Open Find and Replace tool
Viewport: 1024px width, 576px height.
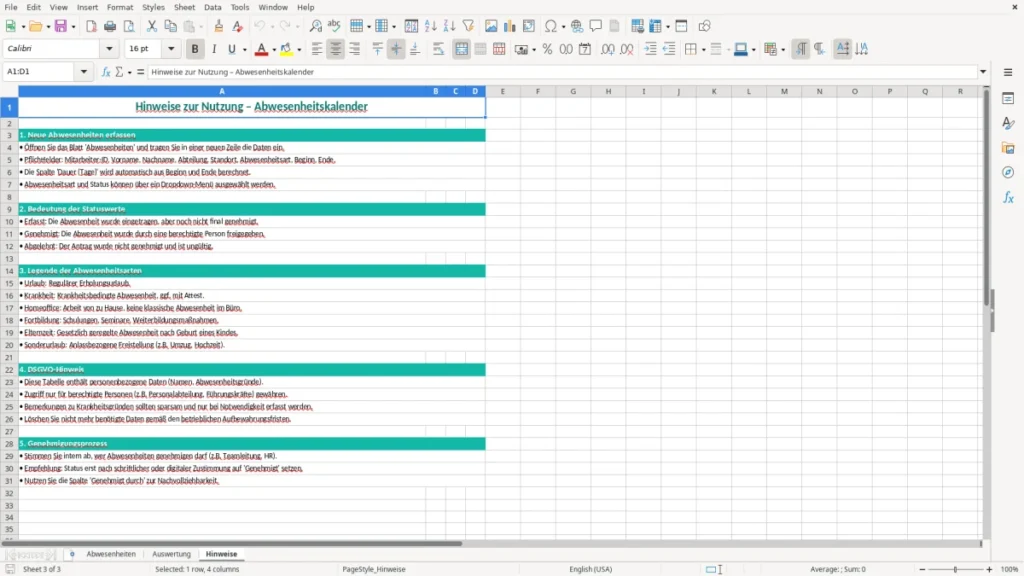click(x=315, y=26)
